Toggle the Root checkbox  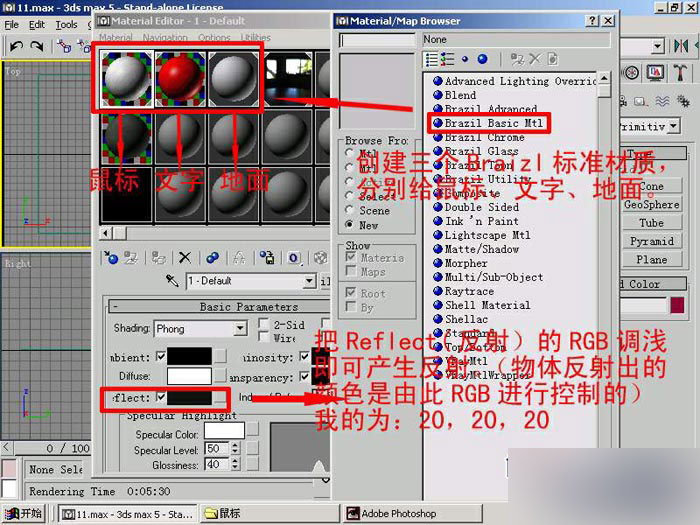pos(351,293)
